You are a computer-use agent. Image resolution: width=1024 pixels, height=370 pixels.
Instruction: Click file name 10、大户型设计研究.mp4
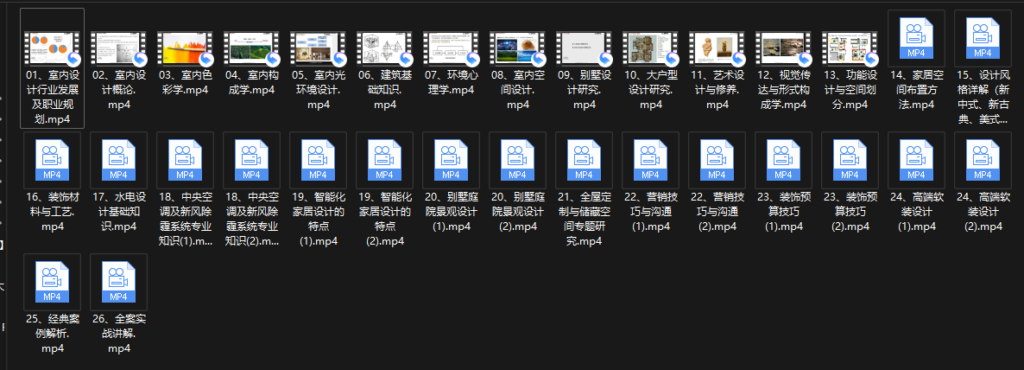650,89
